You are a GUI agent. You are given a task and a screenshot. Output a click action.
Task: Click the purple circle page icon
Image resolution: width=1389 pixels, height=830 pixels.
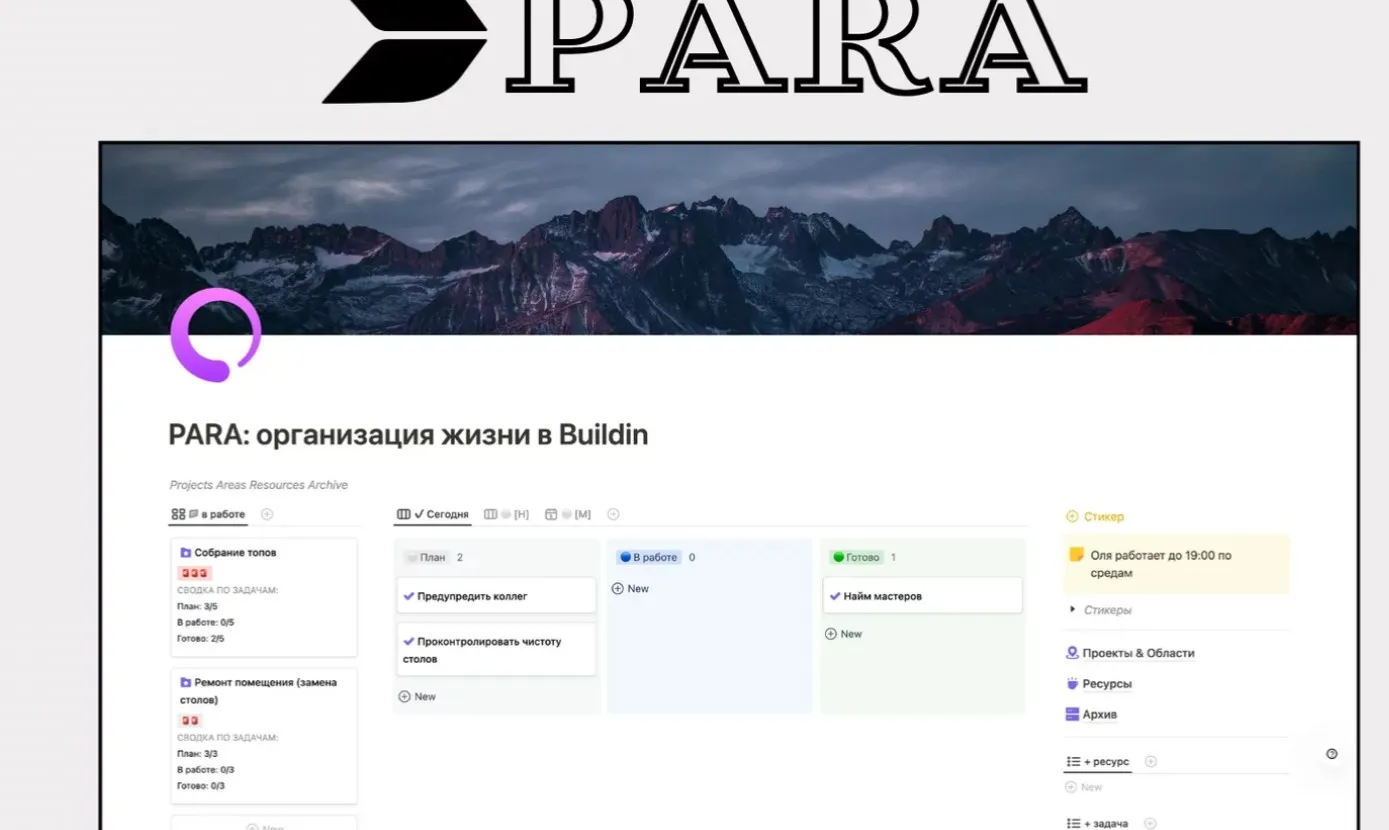pos(215,335)
